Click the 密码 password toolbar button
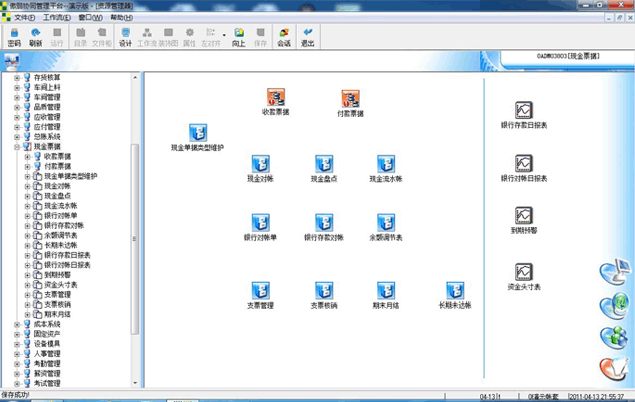Viewport: 635px width, 402px height. pos(13,37)
